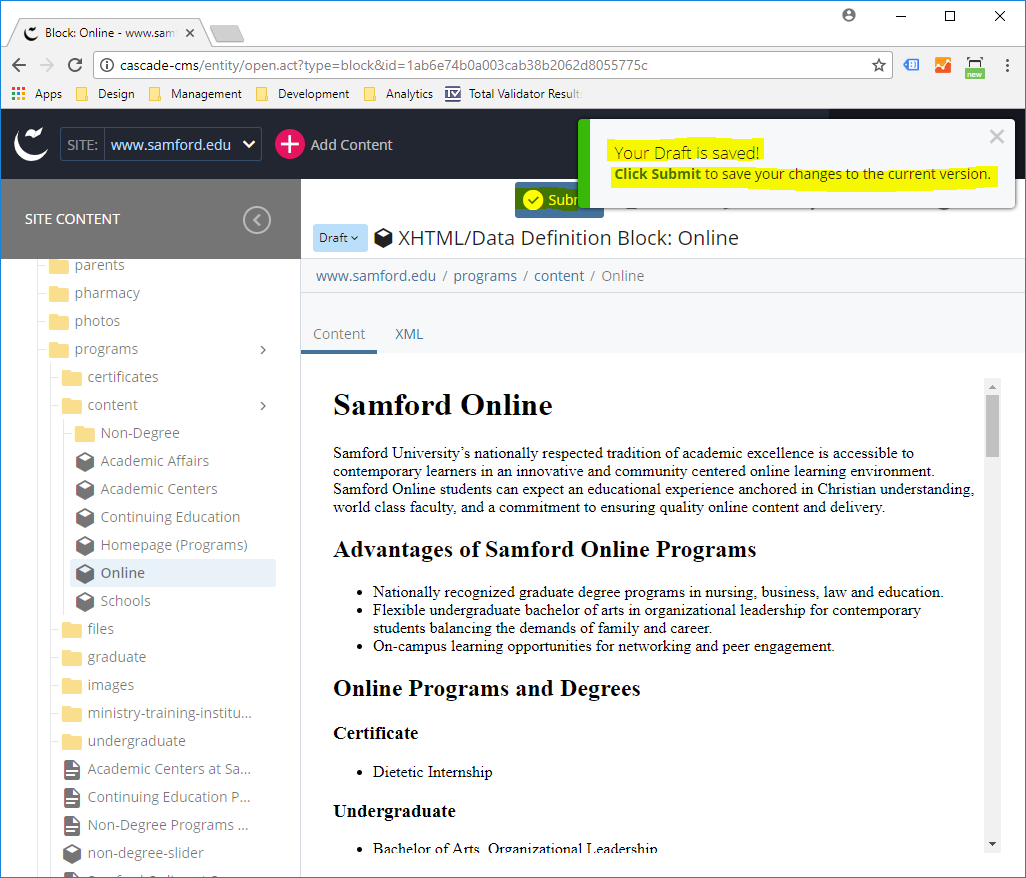Click the block cube icon beside the title
The width and height of the screenshot is (1026, 878).
[x=383, y=238]
